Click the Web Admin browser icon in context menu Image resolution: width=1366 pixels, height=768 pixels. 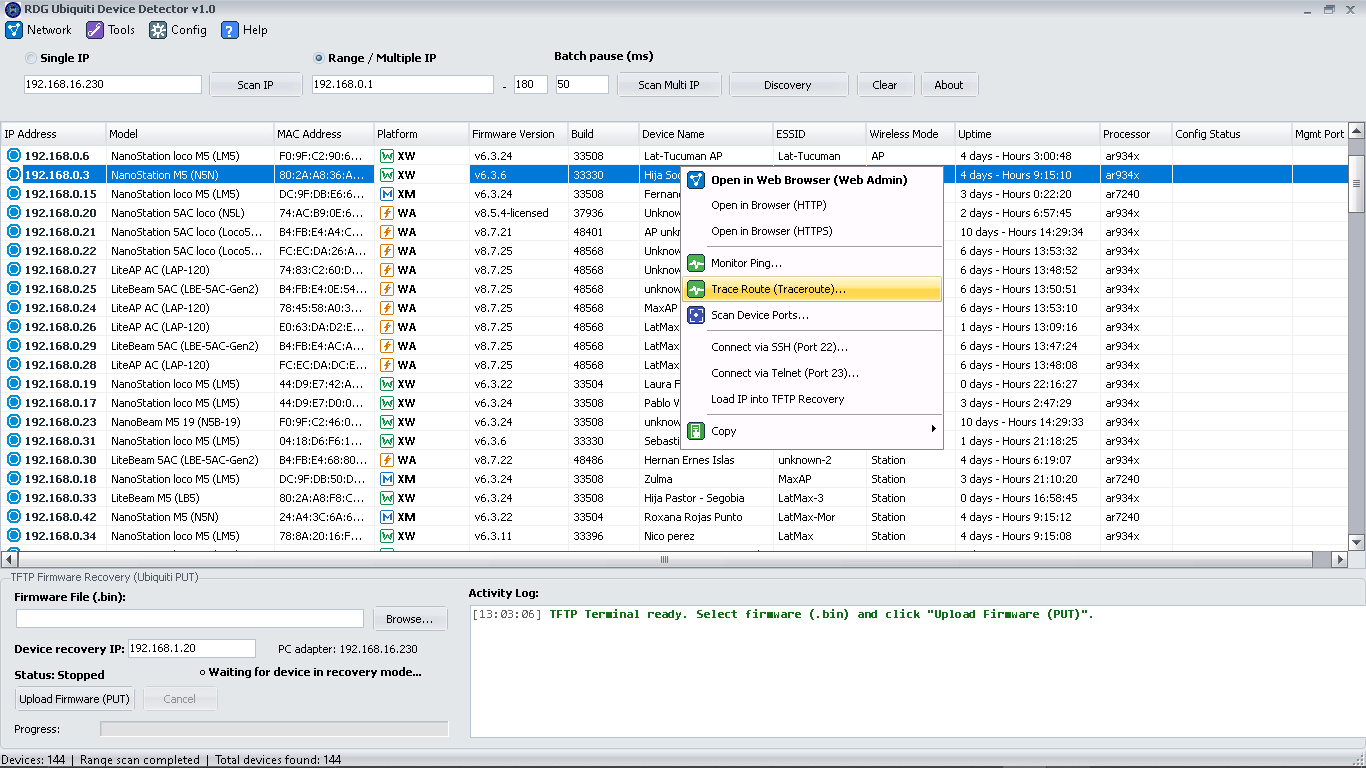pos(696,180)
